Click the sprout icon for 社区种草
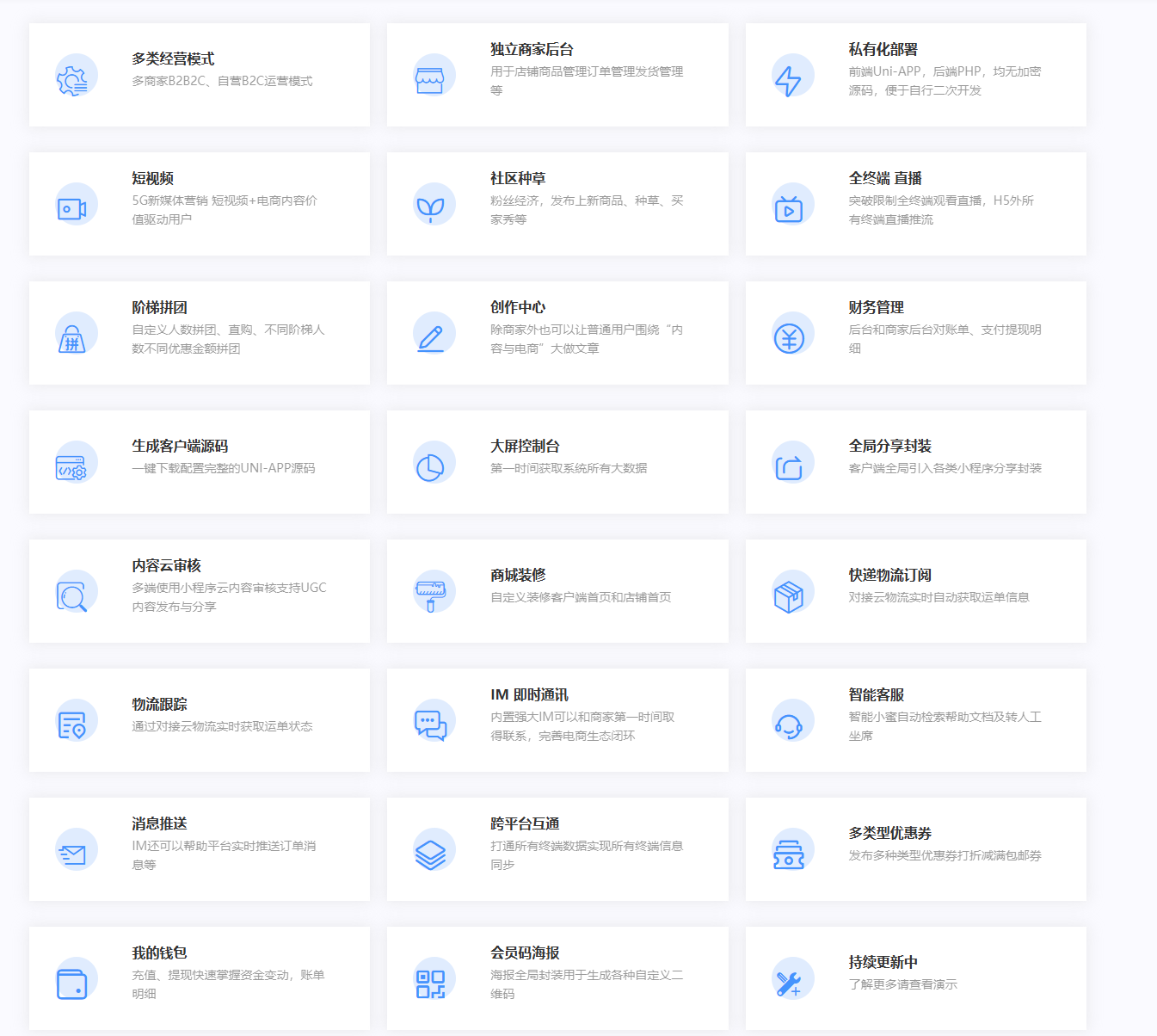 click(x=430, y=209)
